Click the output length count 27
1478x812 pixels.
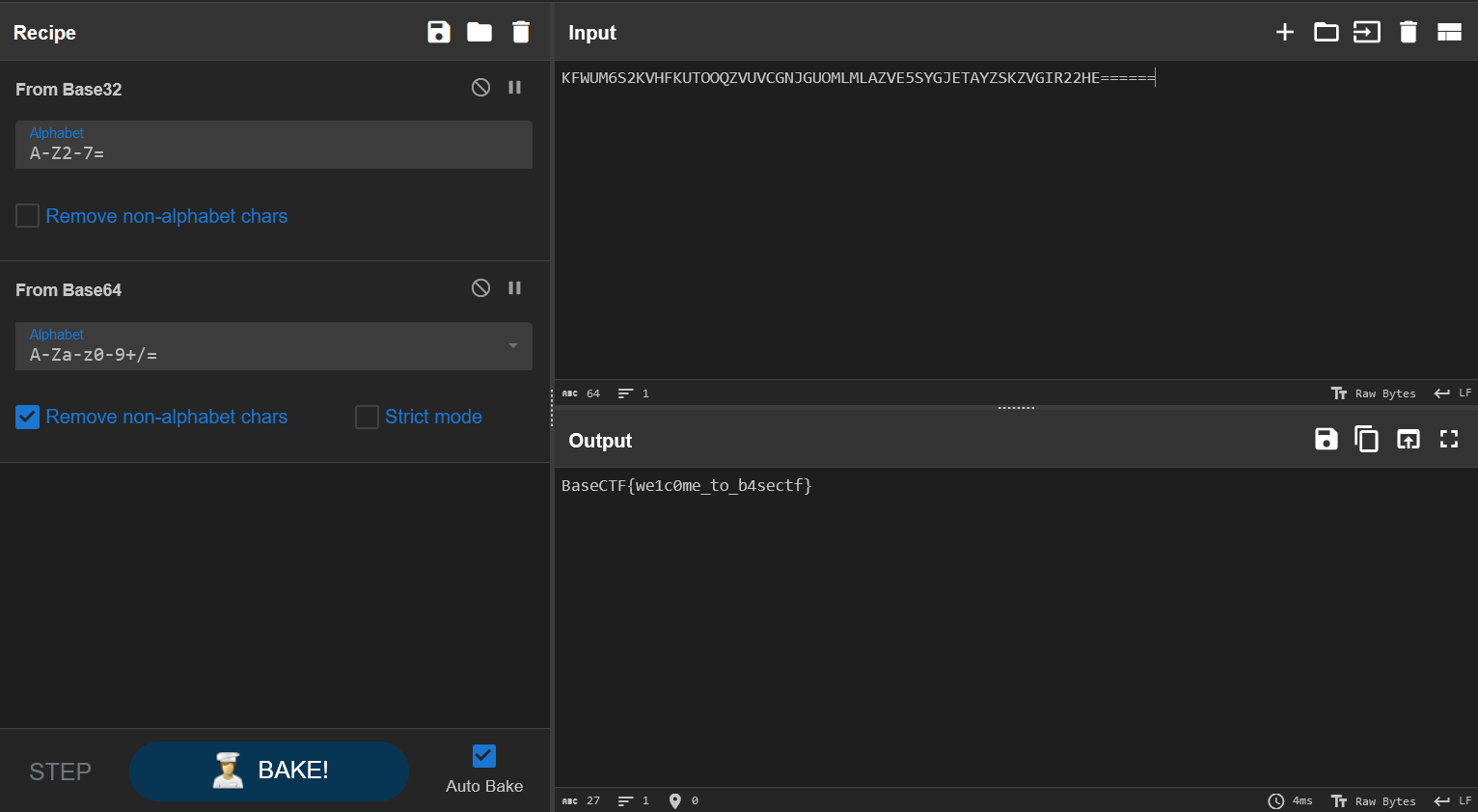[592, 801]
